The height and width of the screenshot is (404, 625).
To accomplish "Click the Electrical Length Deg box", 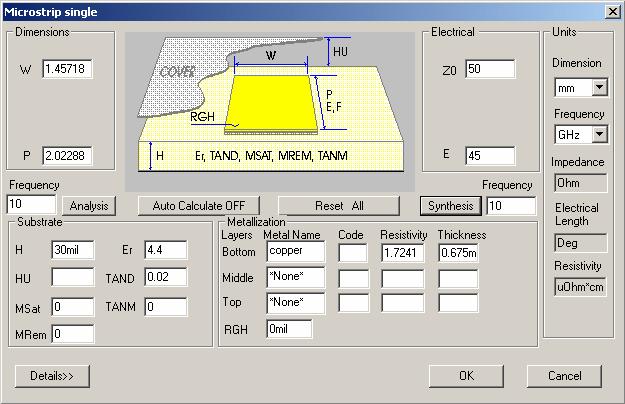I will [581, 243].
